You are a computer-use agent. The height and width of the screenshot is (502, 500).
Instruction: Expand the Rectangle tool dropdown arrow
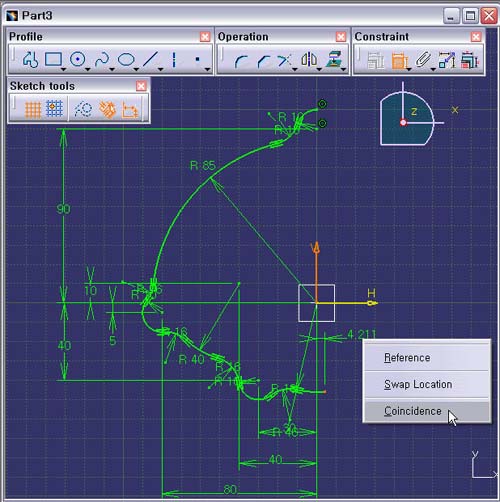coord(63,69)
